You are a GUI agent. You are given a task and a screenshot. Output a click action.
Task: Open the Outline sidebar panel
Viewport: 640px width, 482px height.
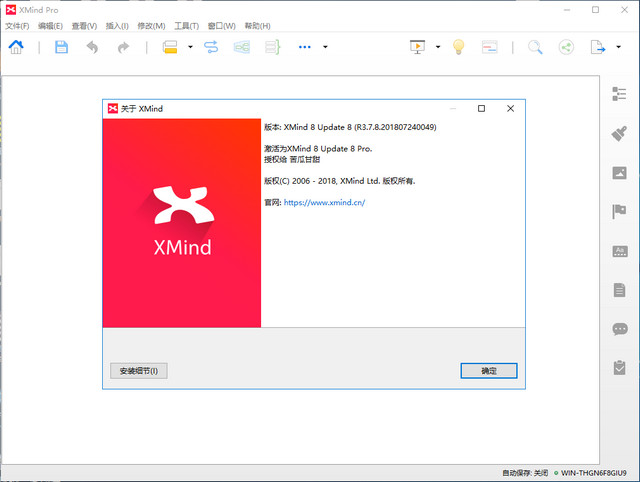coord(619,94)
